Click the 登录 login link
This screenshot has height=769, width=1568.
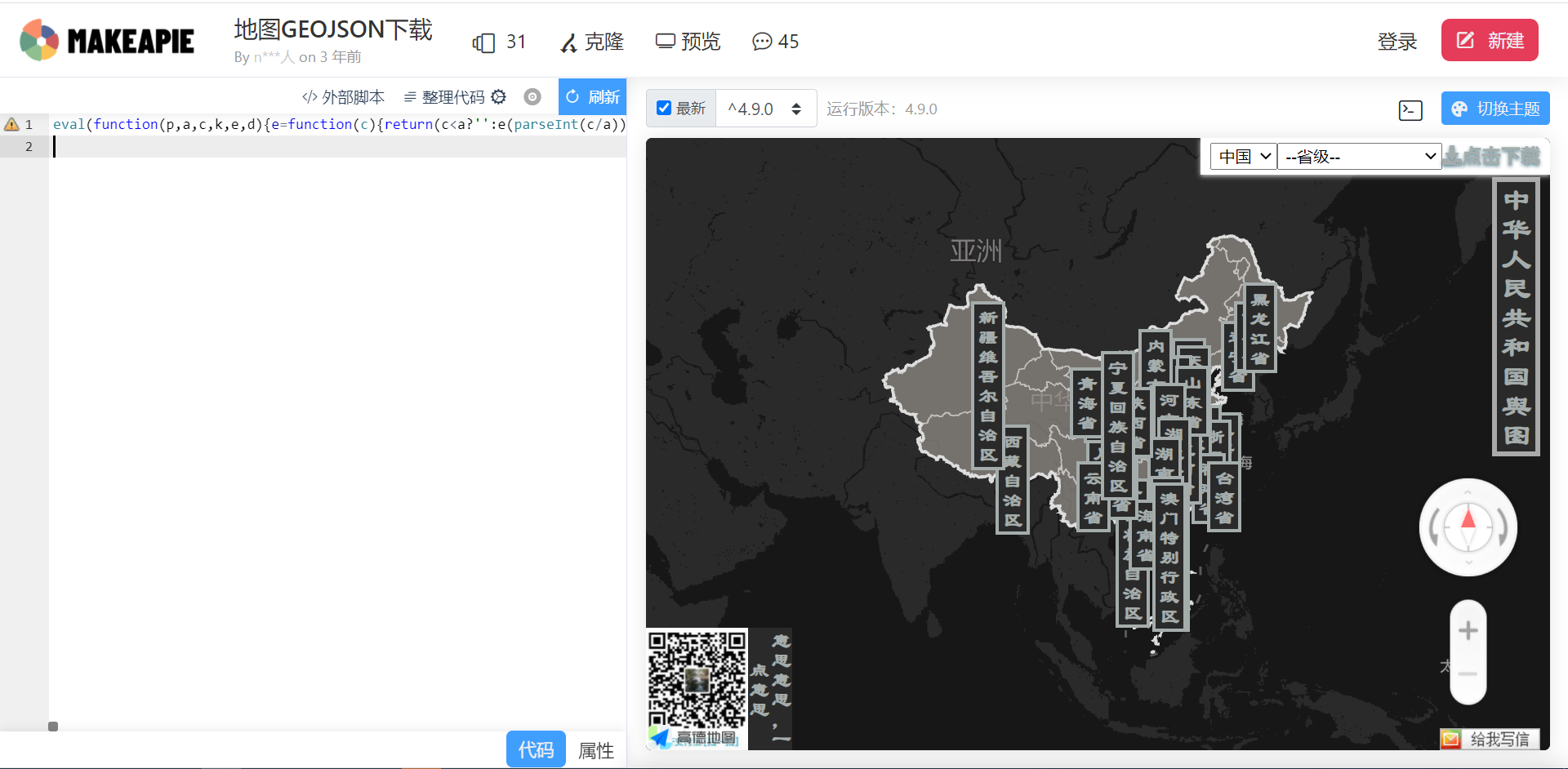pyautogui.click(x=1397, y=42)
